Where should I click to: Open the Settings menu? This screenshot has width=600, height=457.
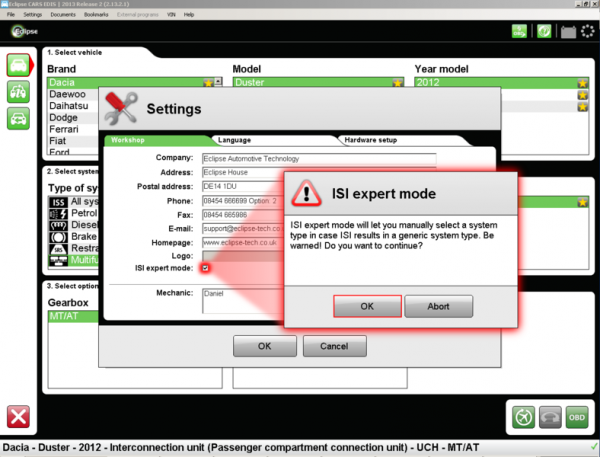pyautogui.click(x=33, y=15)
